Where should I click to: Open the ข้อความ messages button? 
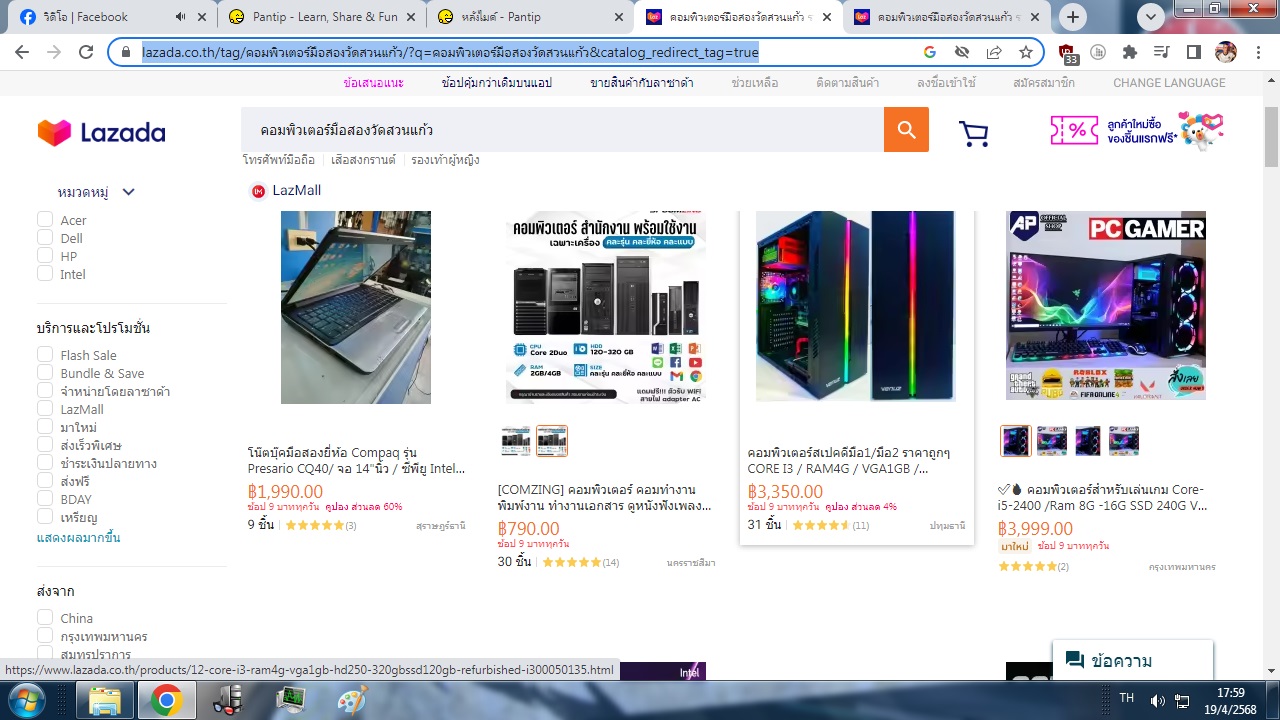point(1132,660)
